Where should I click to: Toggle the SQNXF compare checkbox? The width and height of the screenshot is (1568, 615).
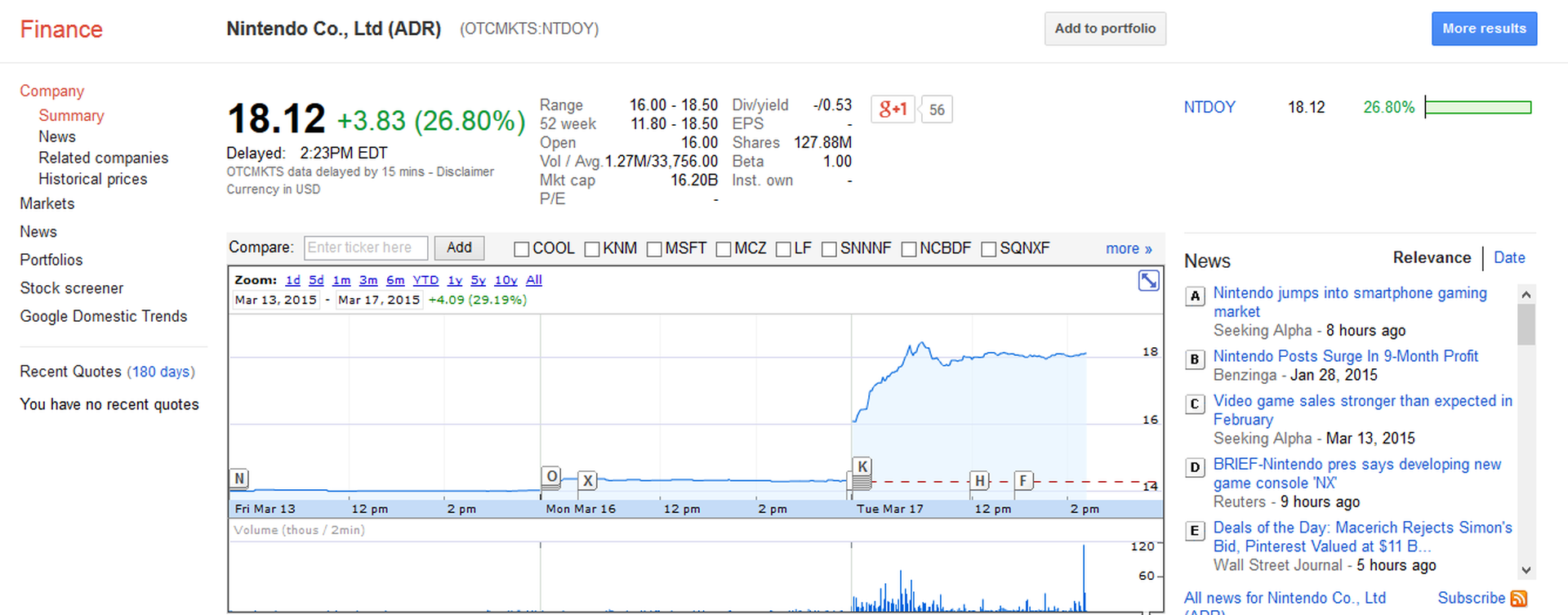coord(988,249)
